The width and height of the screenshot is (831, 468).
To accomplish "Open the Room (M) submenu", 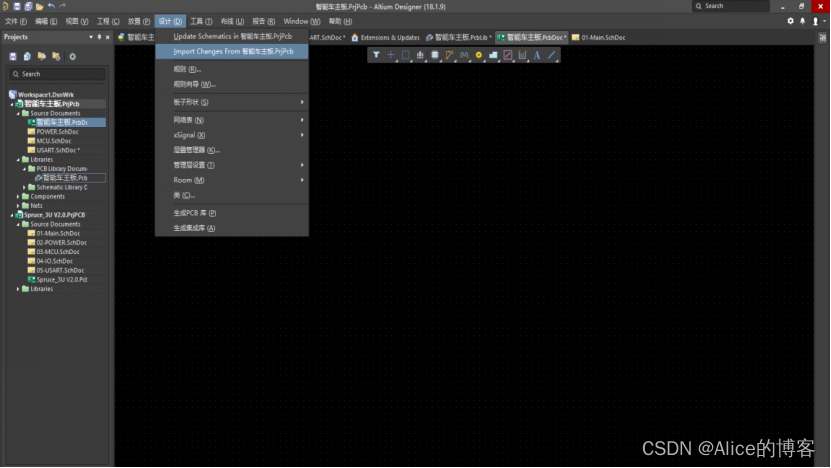I will [x=232, y=180].
